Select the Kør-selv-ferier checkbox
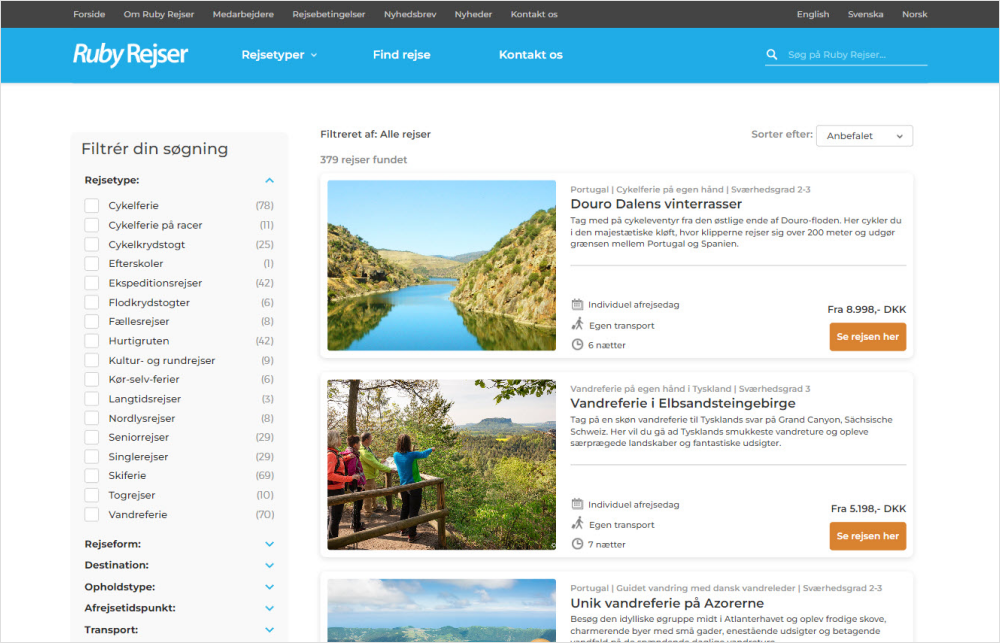Viewport: 1000px width, 643px height. pos(92,379)
